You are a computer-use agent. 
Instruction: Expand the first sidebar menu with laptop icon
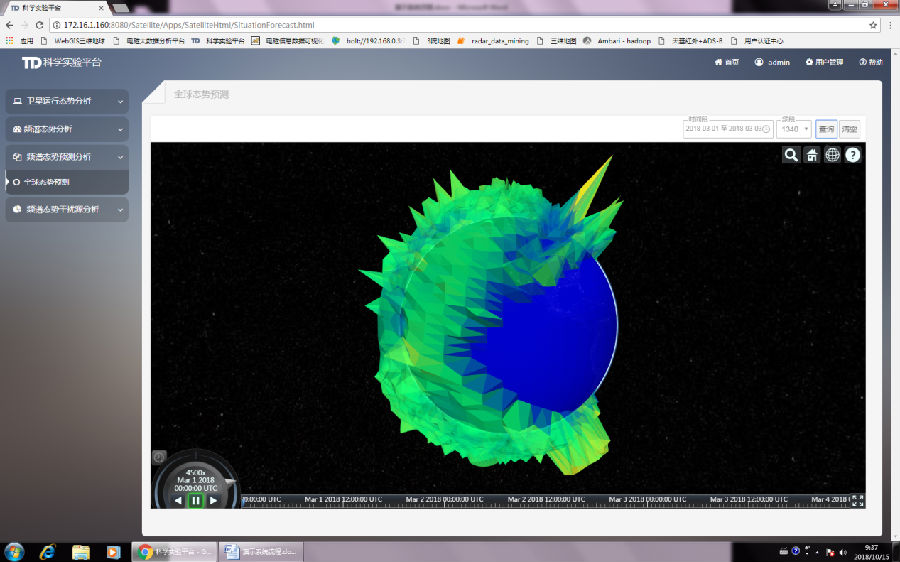click(x=67, y=102)
